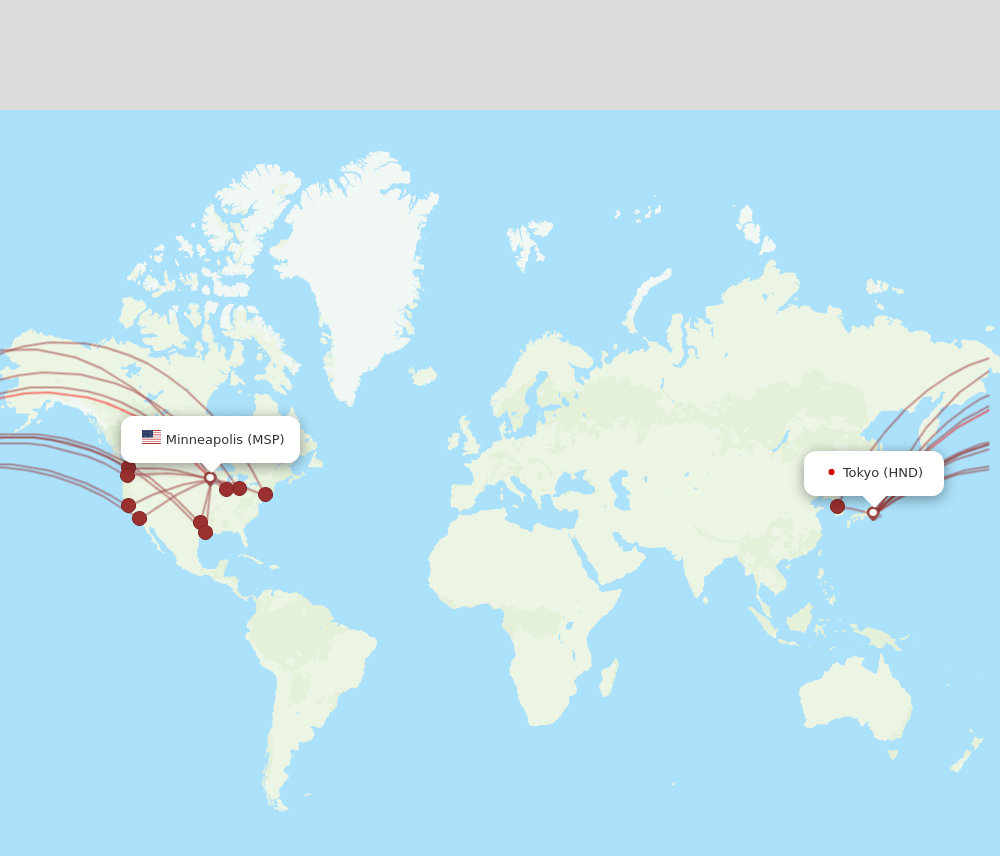Click the lower of the two Pacific Northwest dots
Image resolution: width=1000 pixels, height=856 pixels.
[x=128, y=475]
